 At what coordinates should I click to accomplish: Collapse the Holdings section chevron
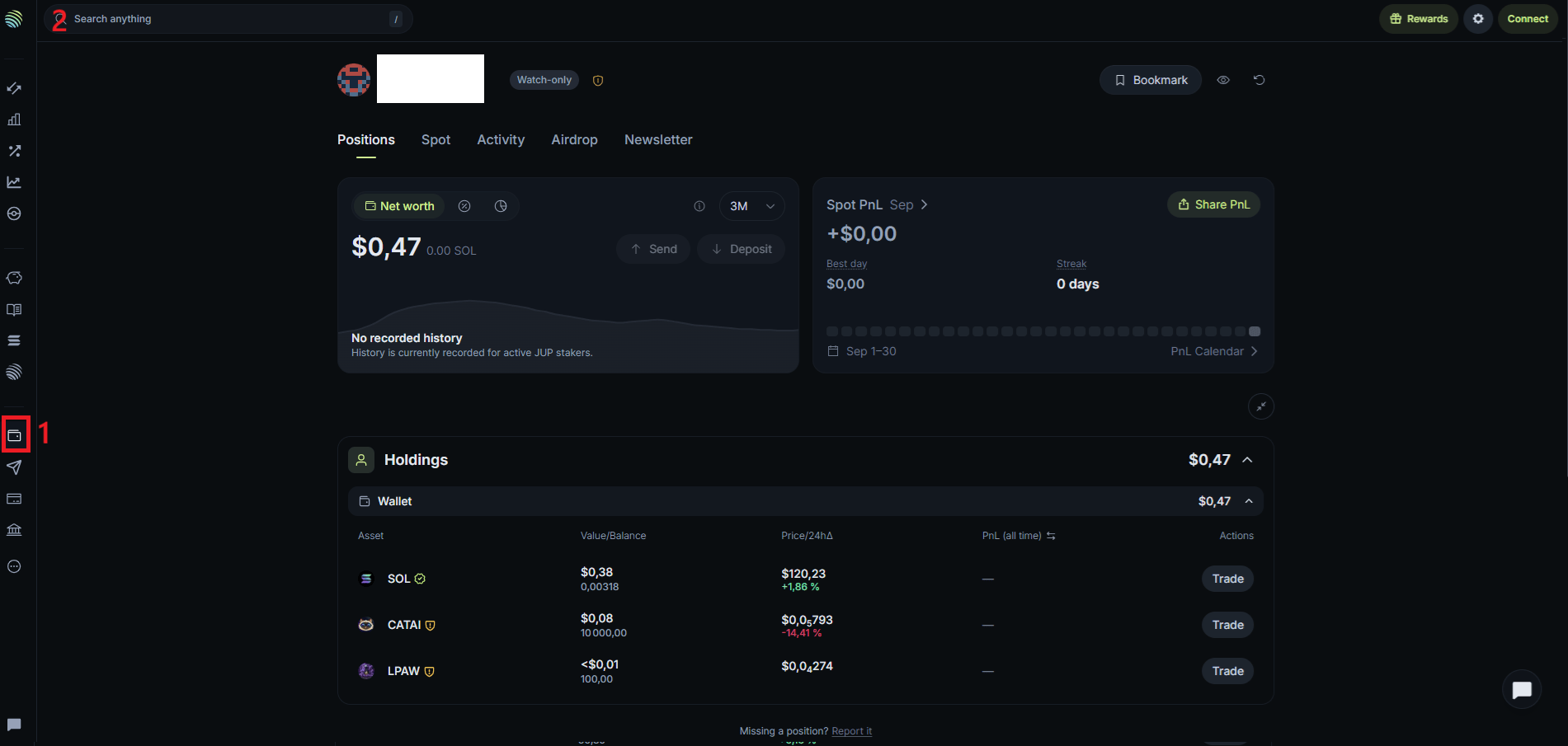click(1247, 460)
